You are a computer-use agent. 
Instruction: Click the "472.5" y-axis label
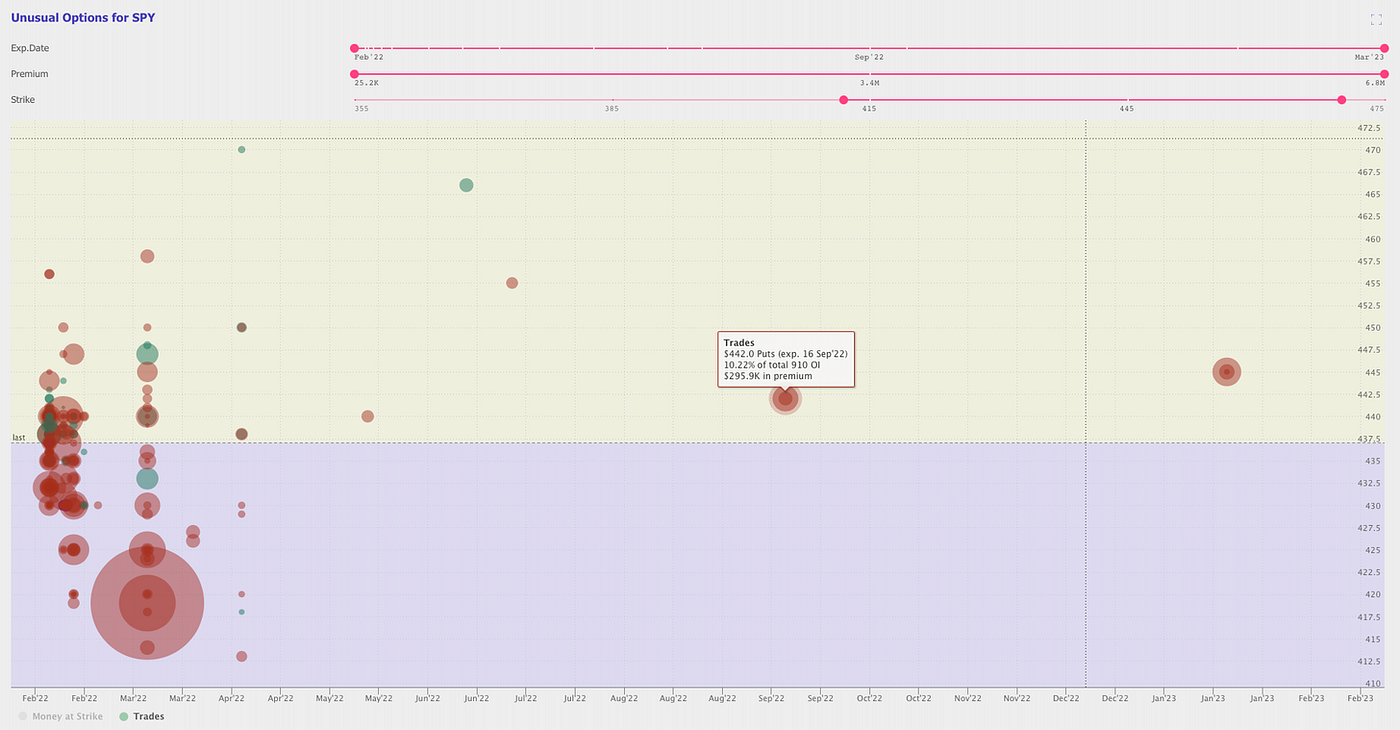point(1370,128)
